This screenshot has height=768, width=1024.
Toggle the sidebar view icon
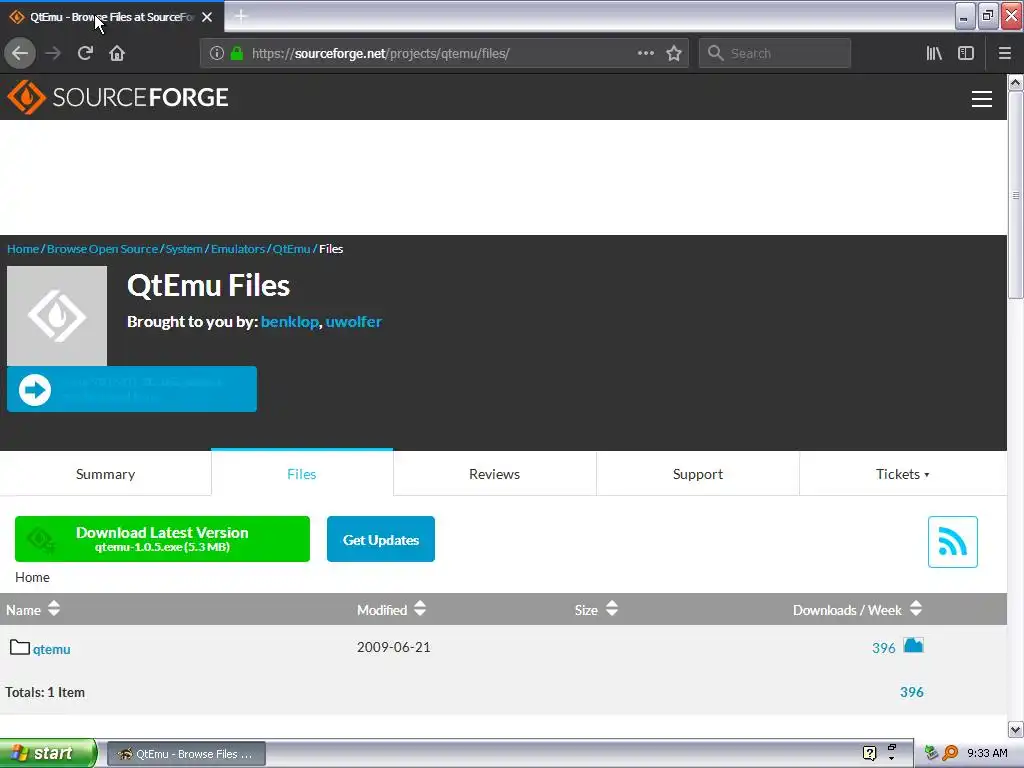[x=966, y=53]
